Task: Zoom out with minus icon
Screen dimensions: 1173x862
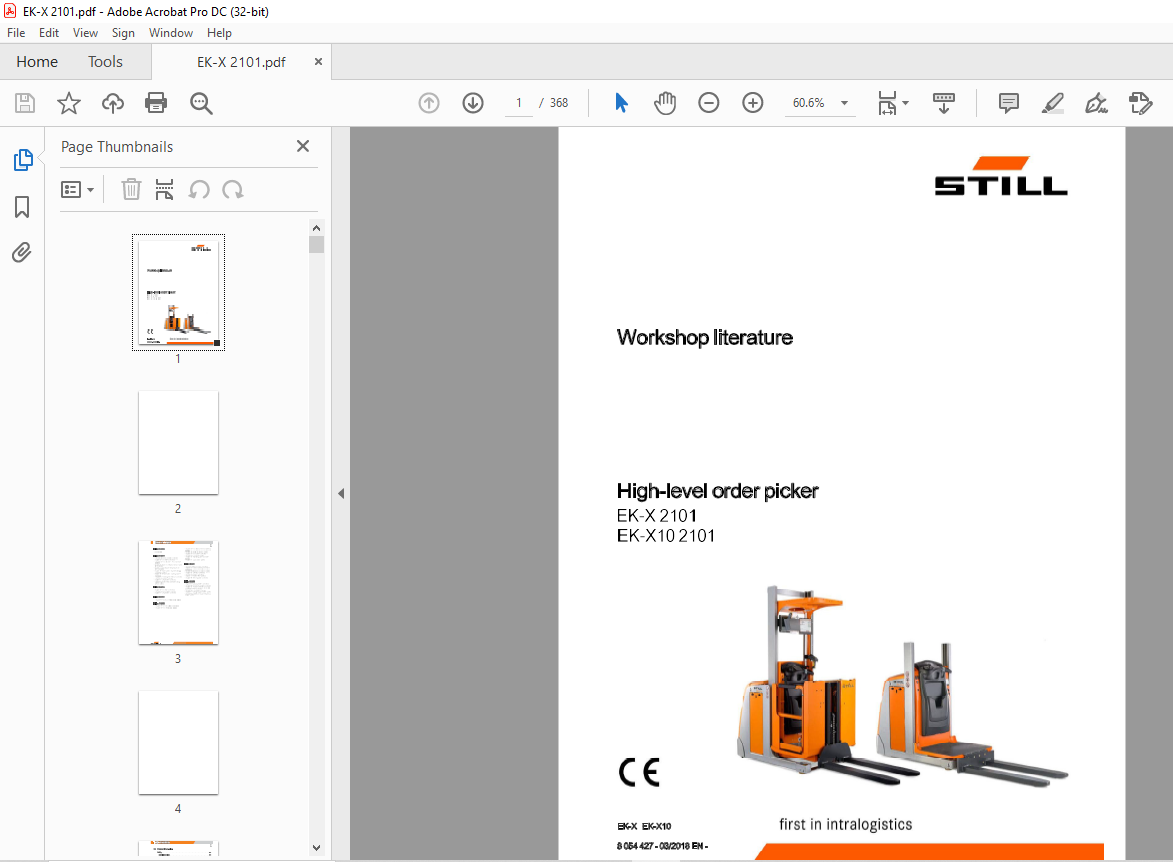Action: click(708, 103)
